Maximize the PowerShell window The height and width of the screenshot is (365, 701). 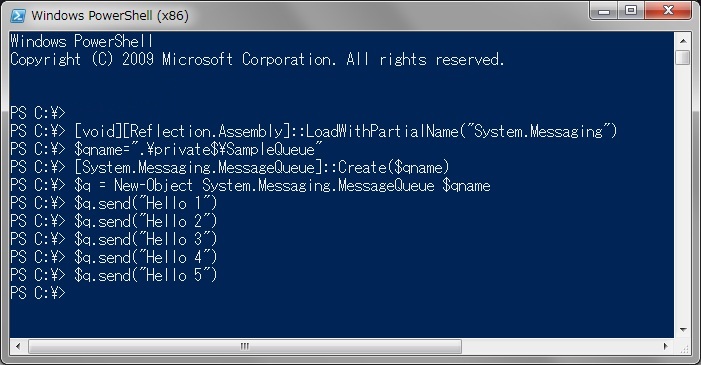[631, 11]
